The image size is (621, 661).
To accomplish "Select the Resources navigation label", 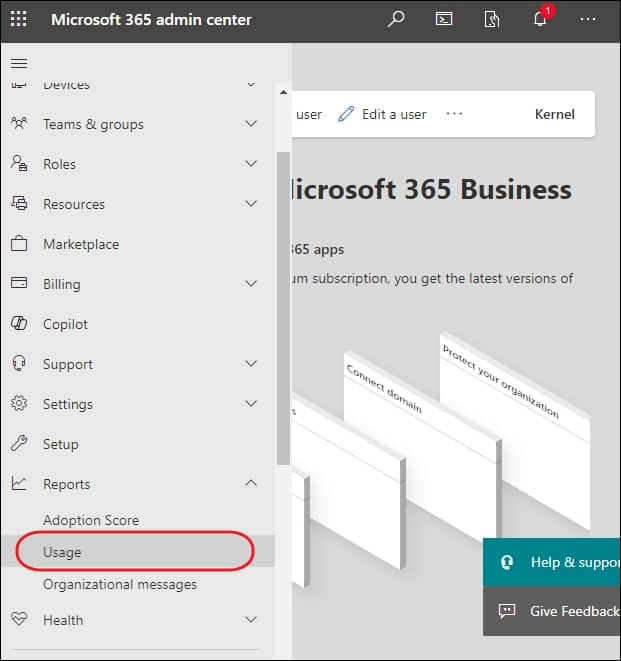I will 74,204.
